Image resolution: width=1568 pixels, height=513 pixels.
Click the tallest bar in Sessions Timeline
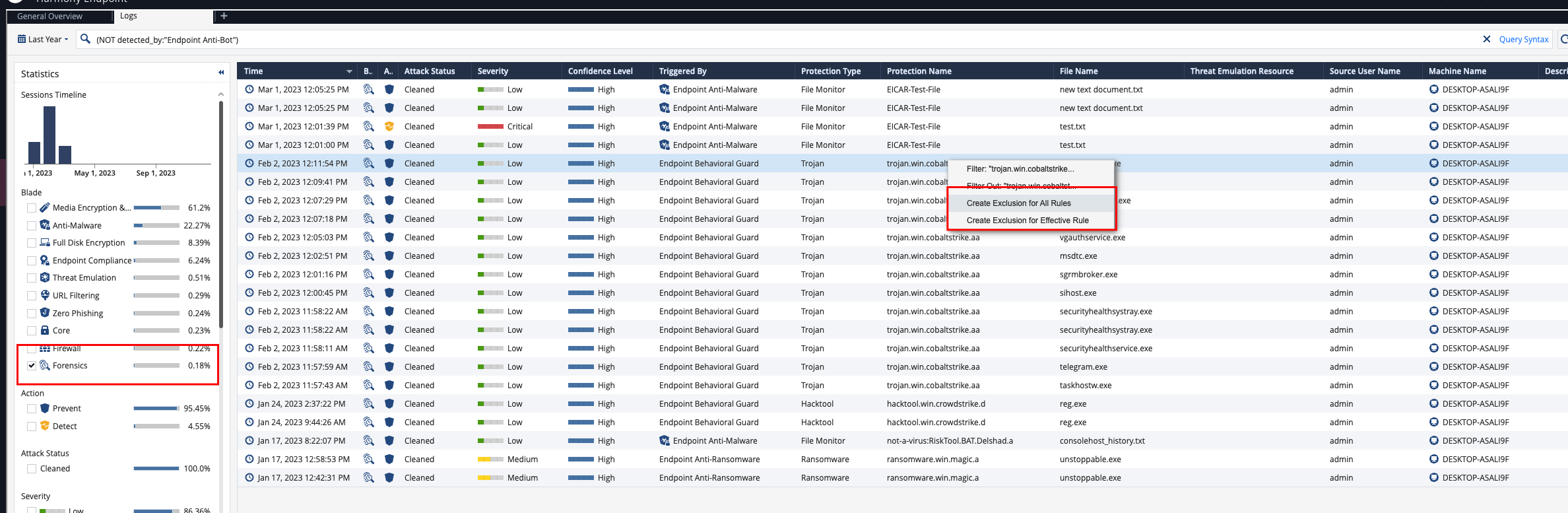click(49, 135)
